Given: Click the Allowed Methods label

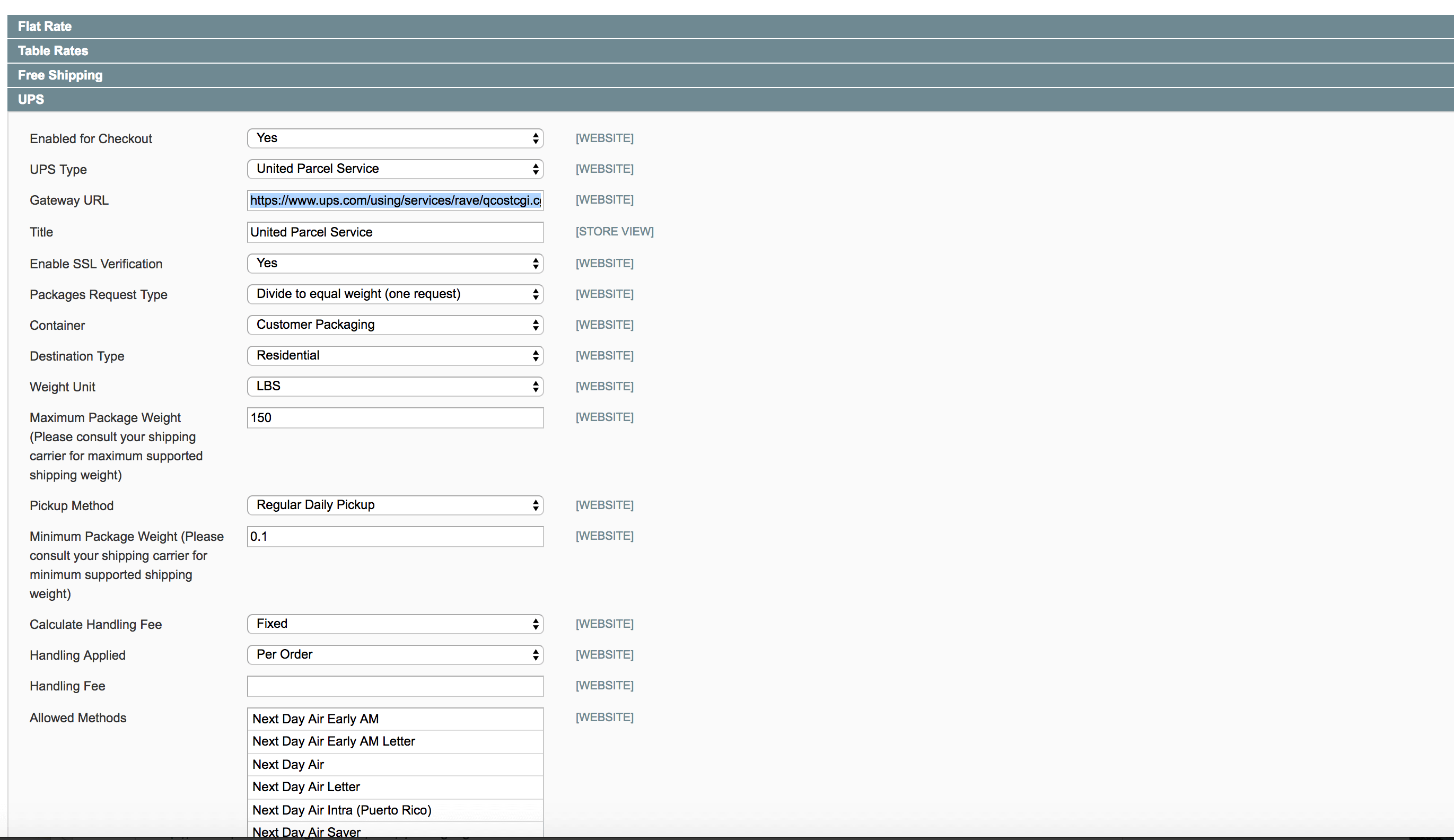Looking at the screenshot, I should point(78,717).
